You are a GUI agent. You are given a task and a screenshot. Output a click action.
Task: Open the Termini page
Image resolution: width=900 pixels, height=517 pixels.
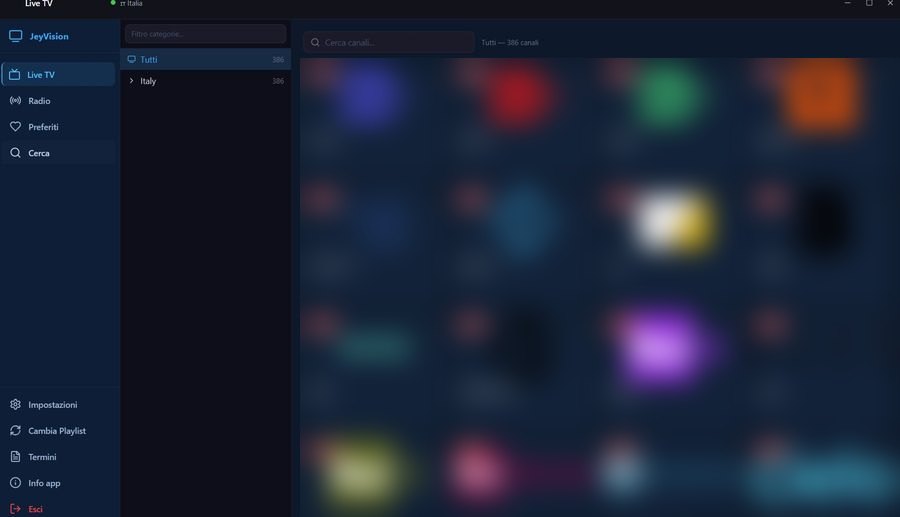pyautogui.click(x=59, y=457)
